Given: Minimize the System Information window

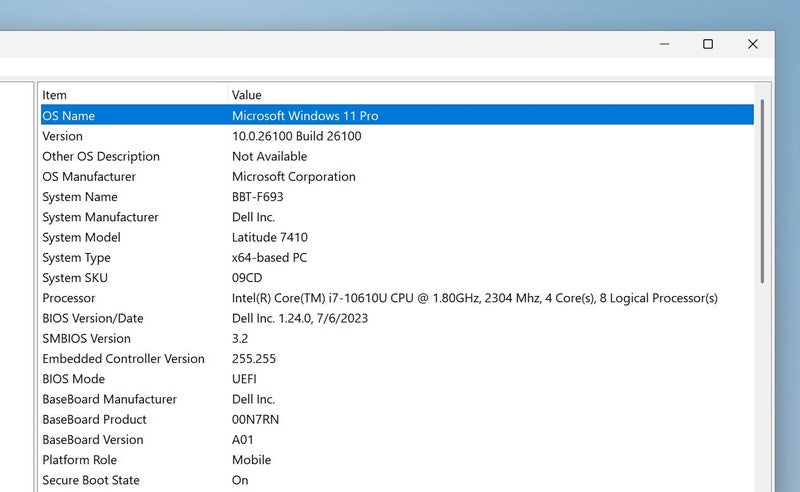Looking at the screenshot, I should click(x=663, y=44).
